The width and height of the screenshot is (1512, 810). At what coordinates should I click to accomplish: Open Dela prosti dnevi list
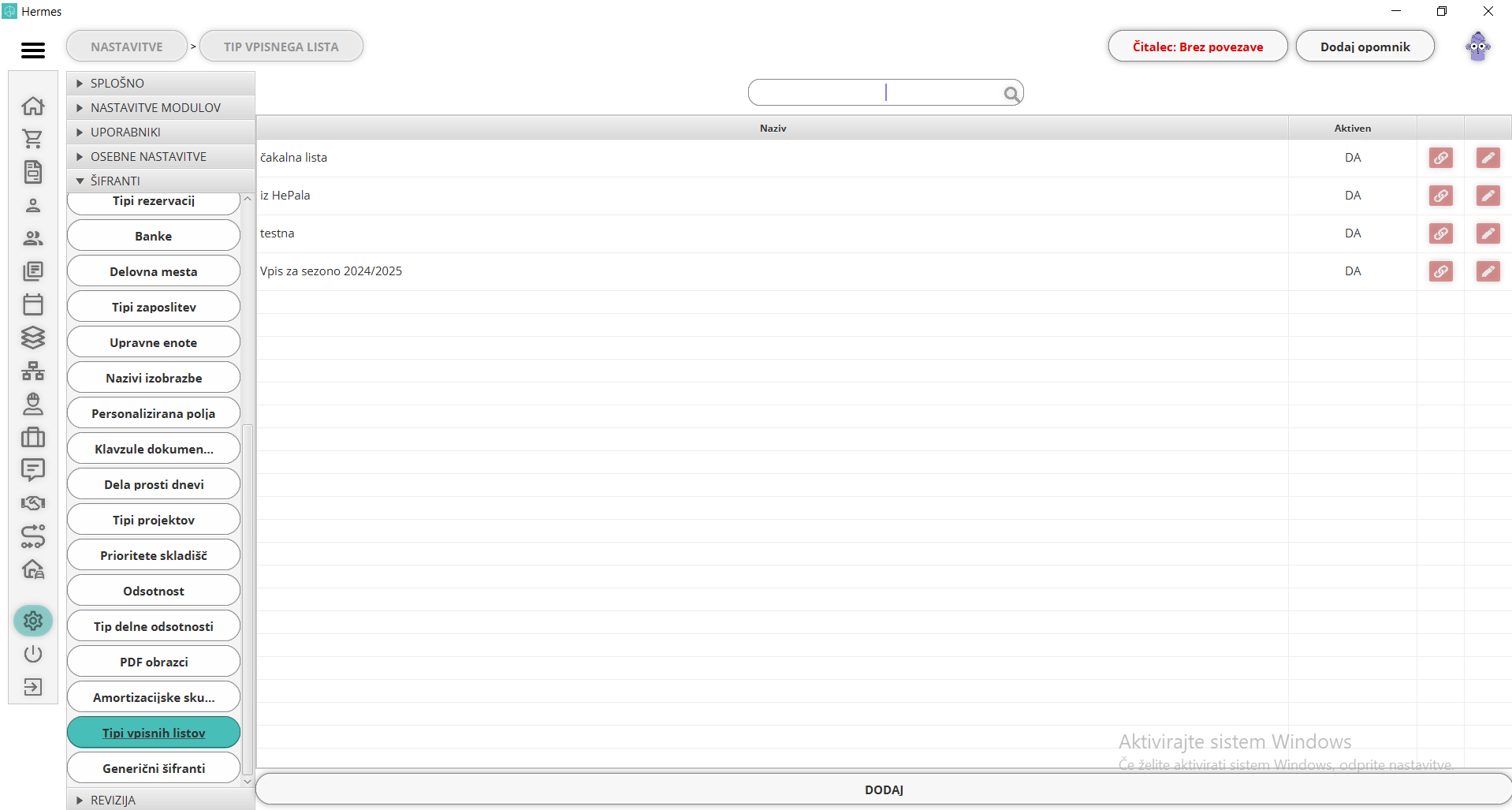[x=154, y=484]
